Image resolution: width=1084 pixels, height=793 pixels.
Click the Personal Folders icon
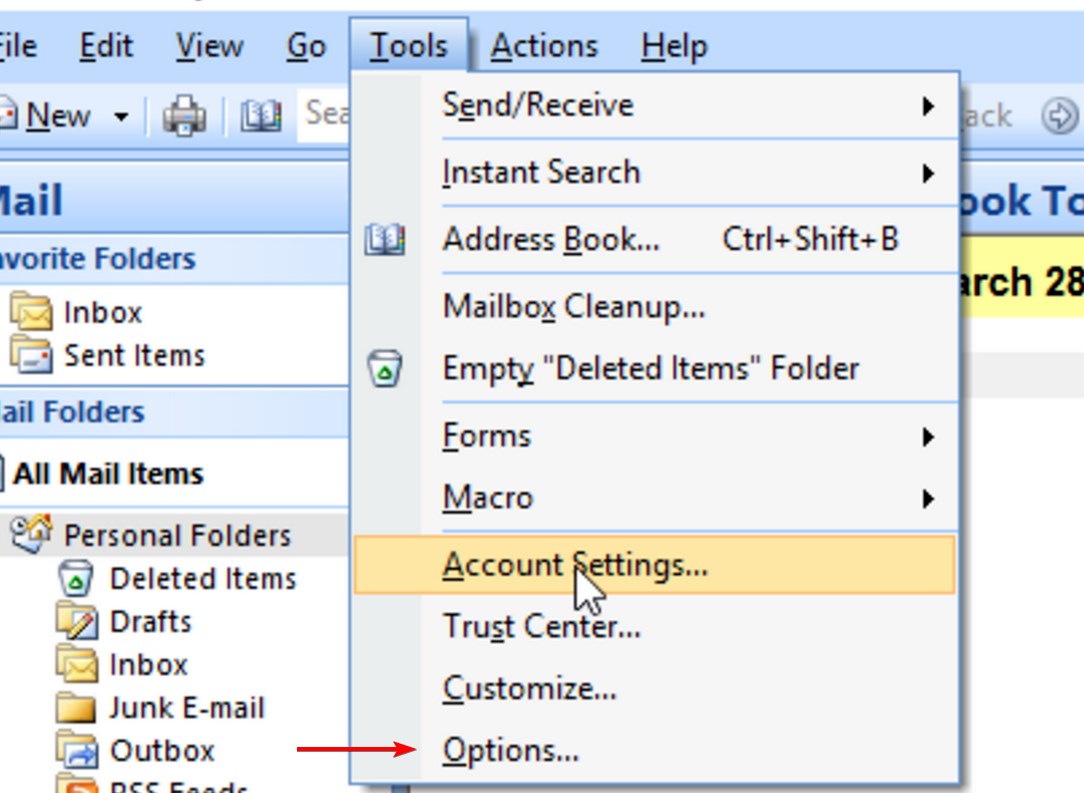30,533
